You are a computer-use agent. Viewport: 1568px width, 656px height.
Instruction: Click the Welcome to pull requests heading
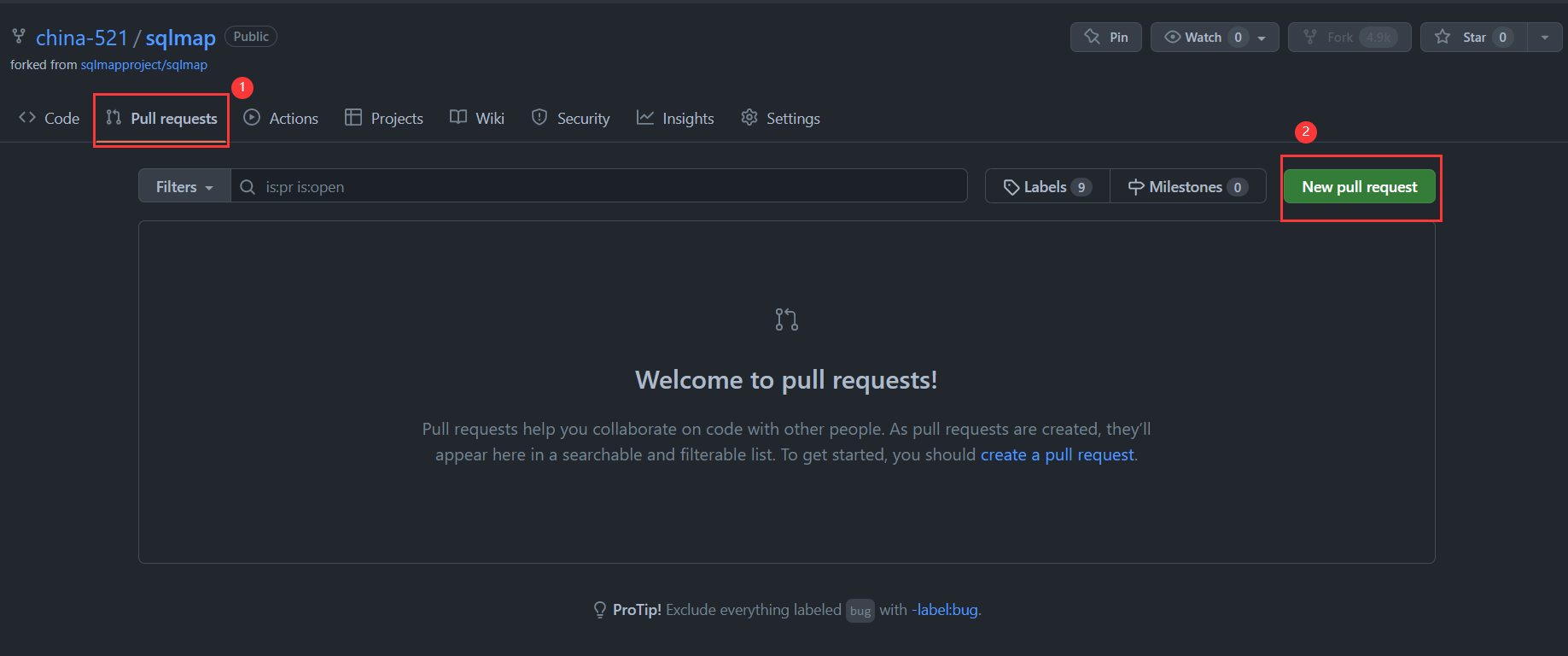point(786,379)
